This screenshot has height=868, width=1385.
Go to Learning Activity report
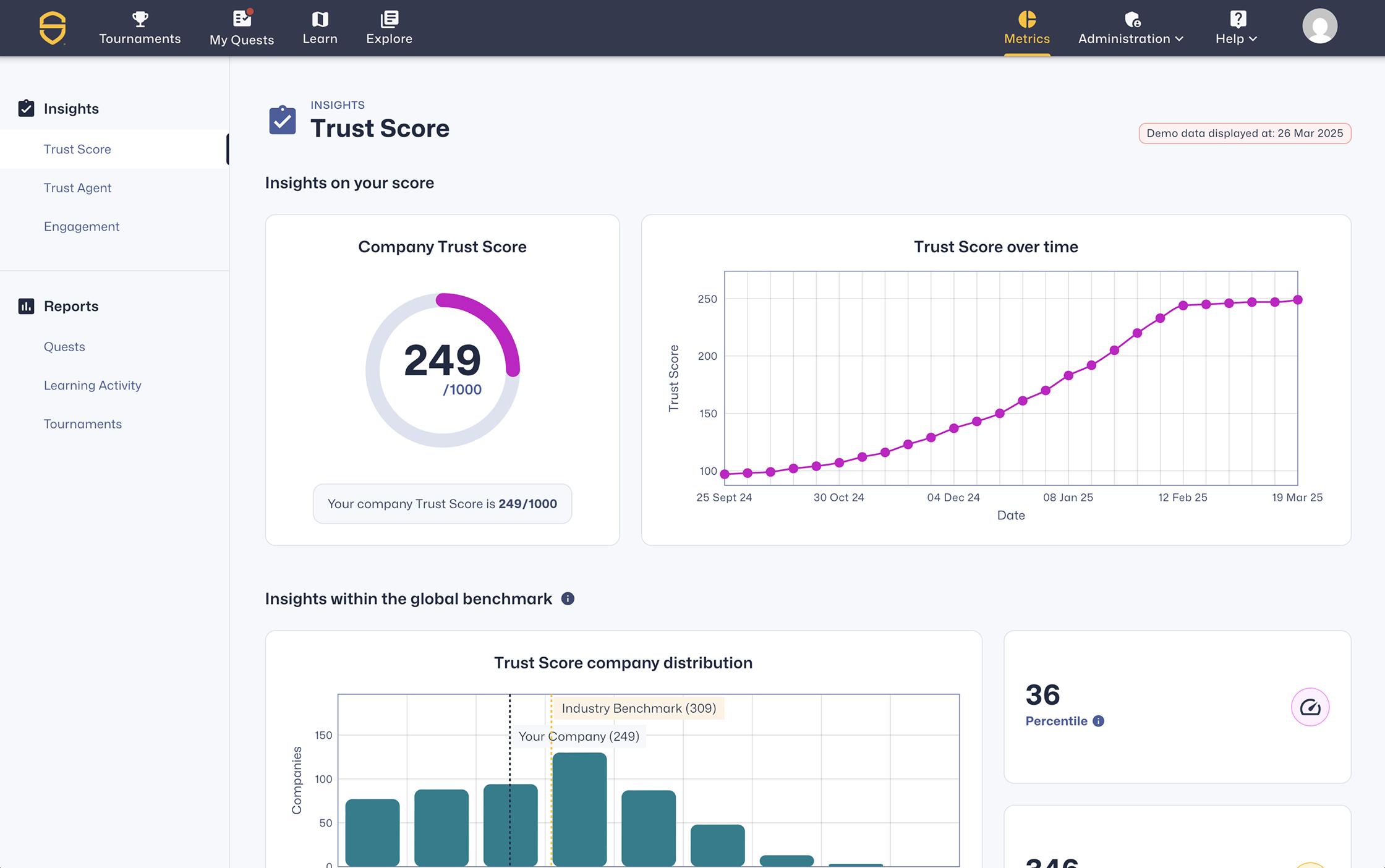[92, 385]
